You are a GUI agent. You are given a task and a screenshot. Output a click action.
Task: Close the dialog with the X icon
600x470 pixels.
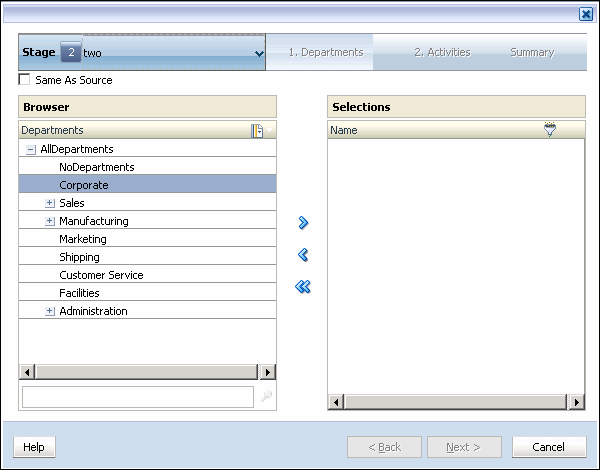(586, 15)
